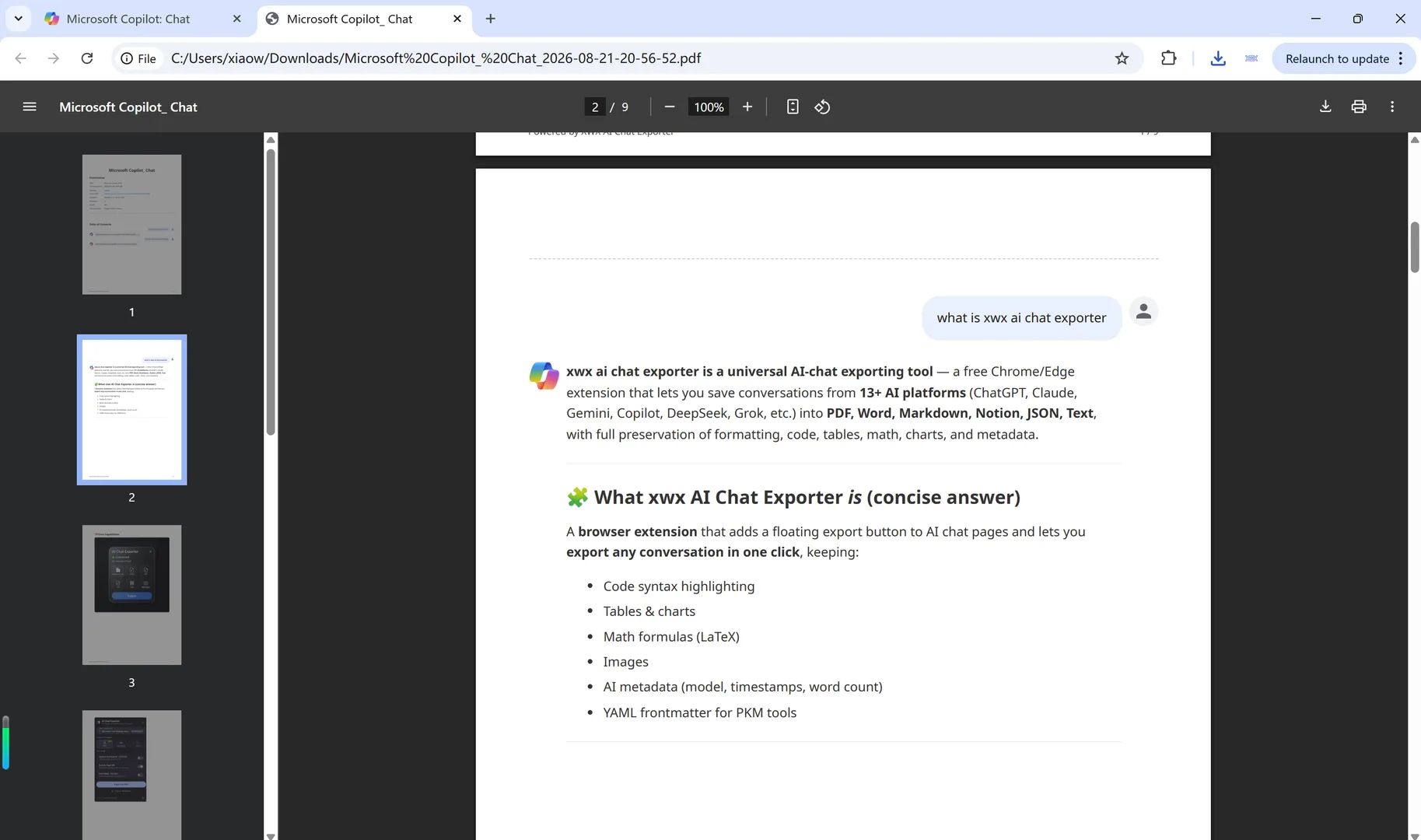Open the Extensions puzzle icon

pyautogui.click(x=1168, y=58)
